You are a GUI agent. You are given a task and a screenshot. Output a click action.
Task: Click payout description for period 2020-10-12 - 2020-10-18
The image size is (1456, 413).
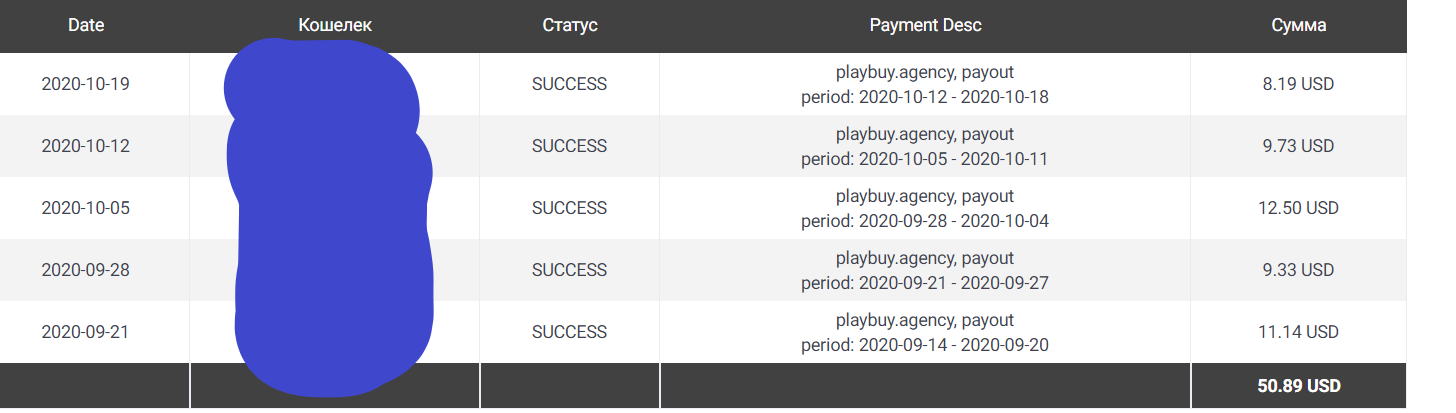[925, 84]
